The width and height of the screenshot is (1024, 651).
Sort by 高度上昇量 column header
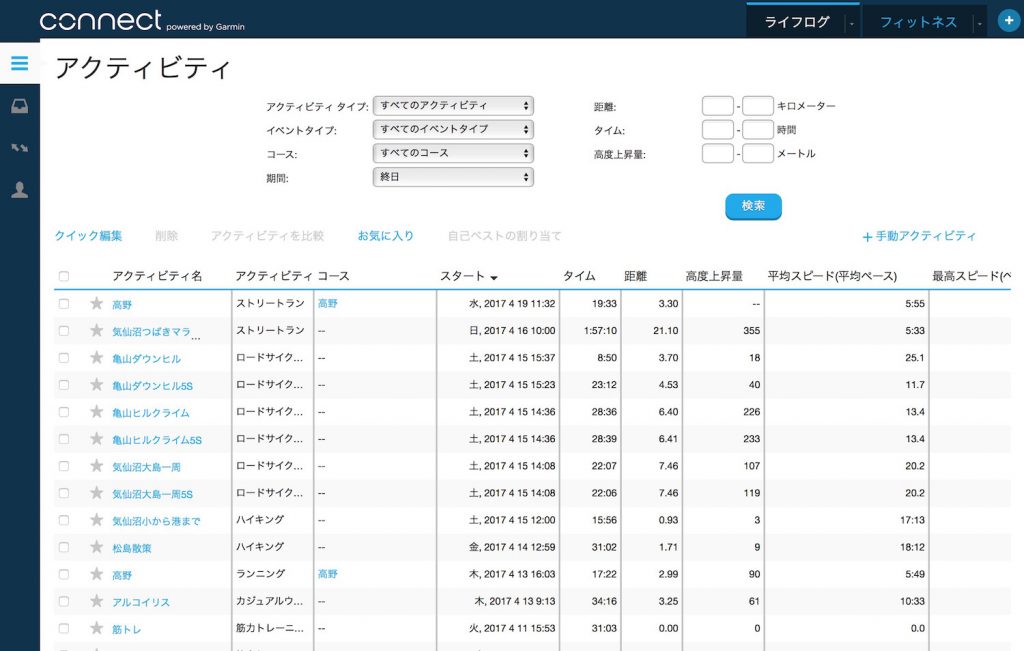click(714, 276)
